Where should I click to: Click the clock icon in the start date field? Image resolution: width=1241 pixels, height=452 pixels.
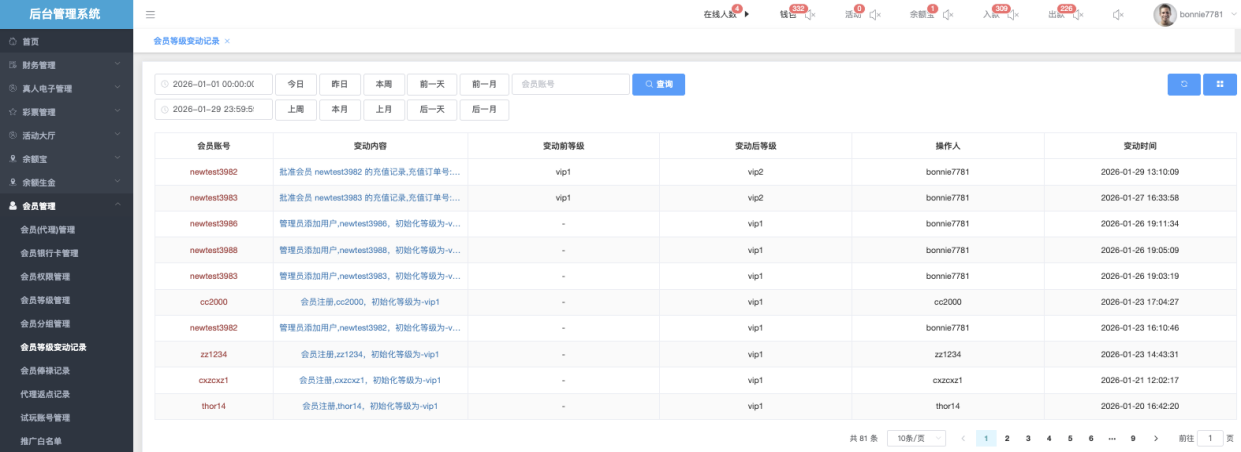(x=164, y=85)
